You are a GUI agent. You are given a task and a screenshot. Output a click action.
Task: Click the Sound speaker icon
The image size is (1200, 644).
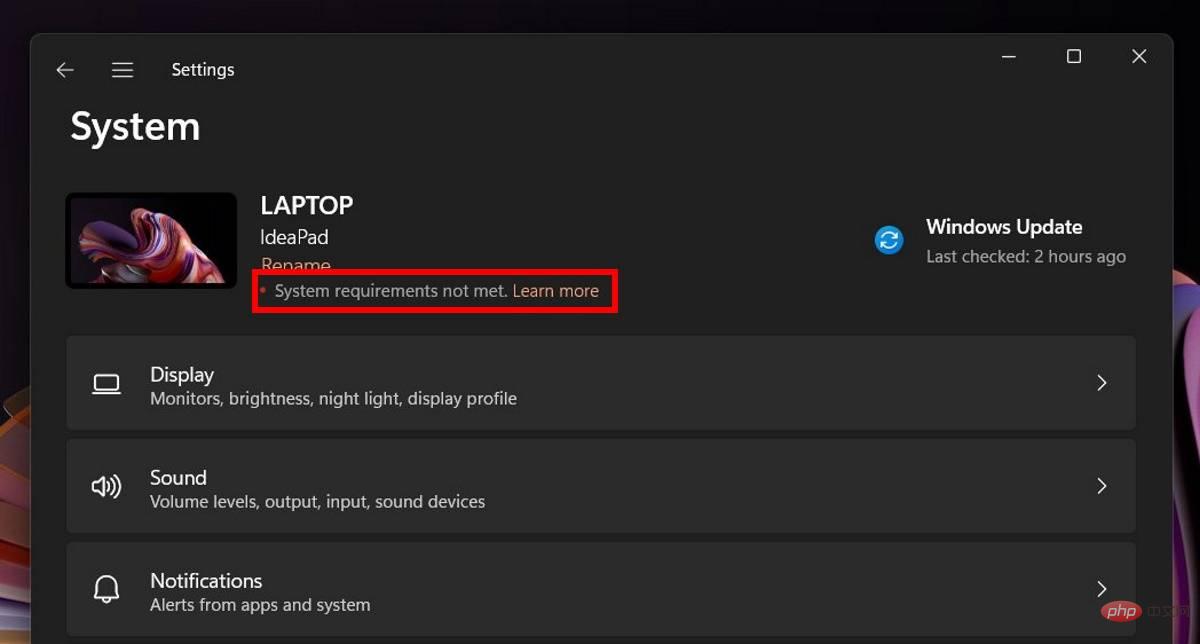pyautogui.click(x=106, y=487)
